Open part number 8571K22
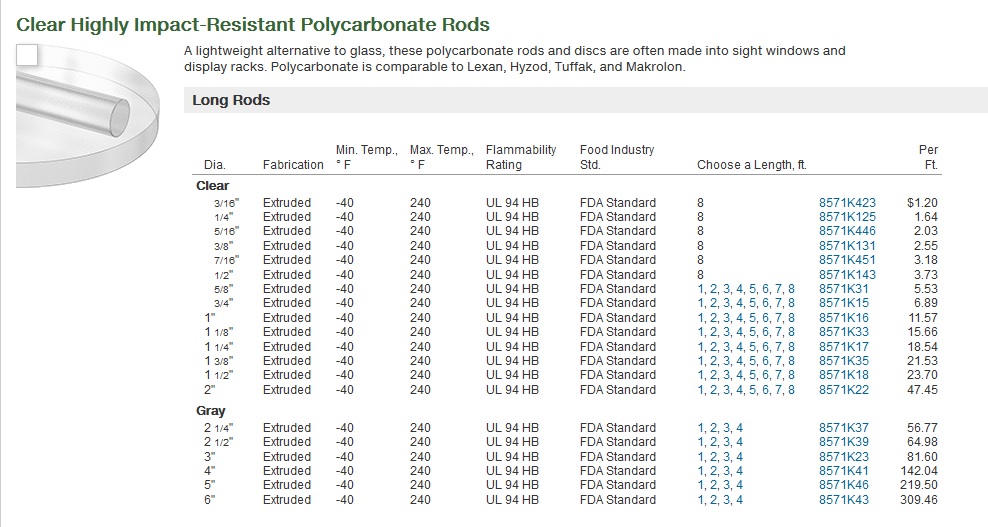Image resolution: width=988 pixels, height=527 pixels. [x=844, y=390]
